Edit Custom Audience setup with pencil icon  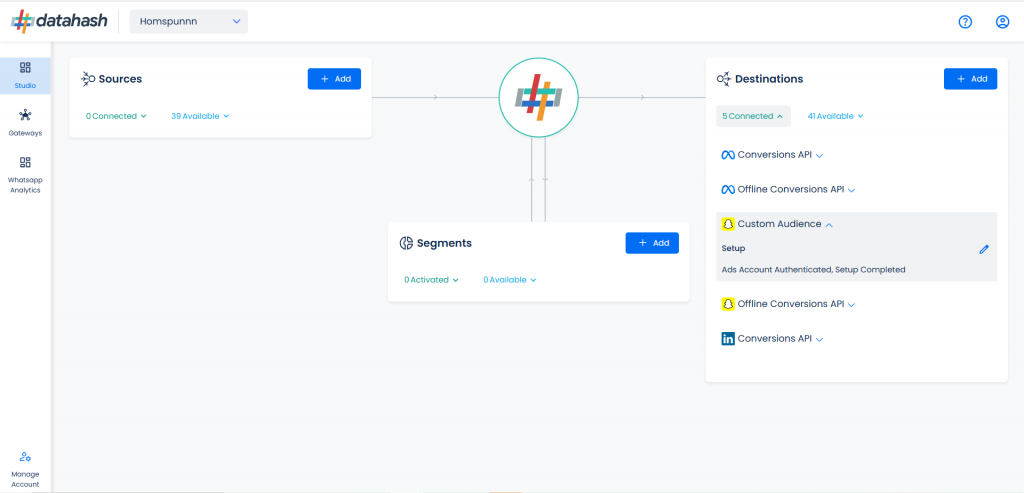[x=984, y=249]
